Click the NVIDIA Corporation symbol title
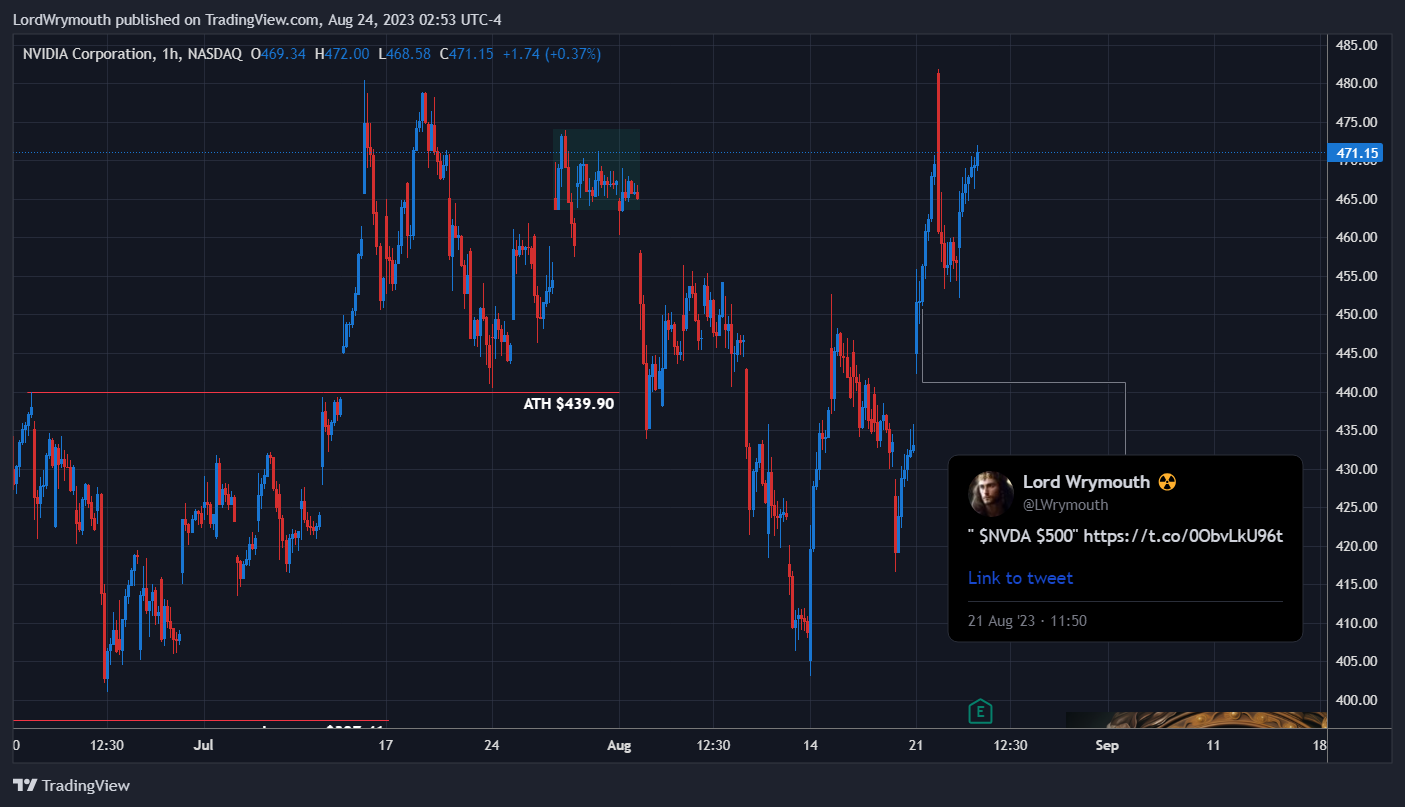Viewport: 1405px width, 807px height. pos(88,54)
